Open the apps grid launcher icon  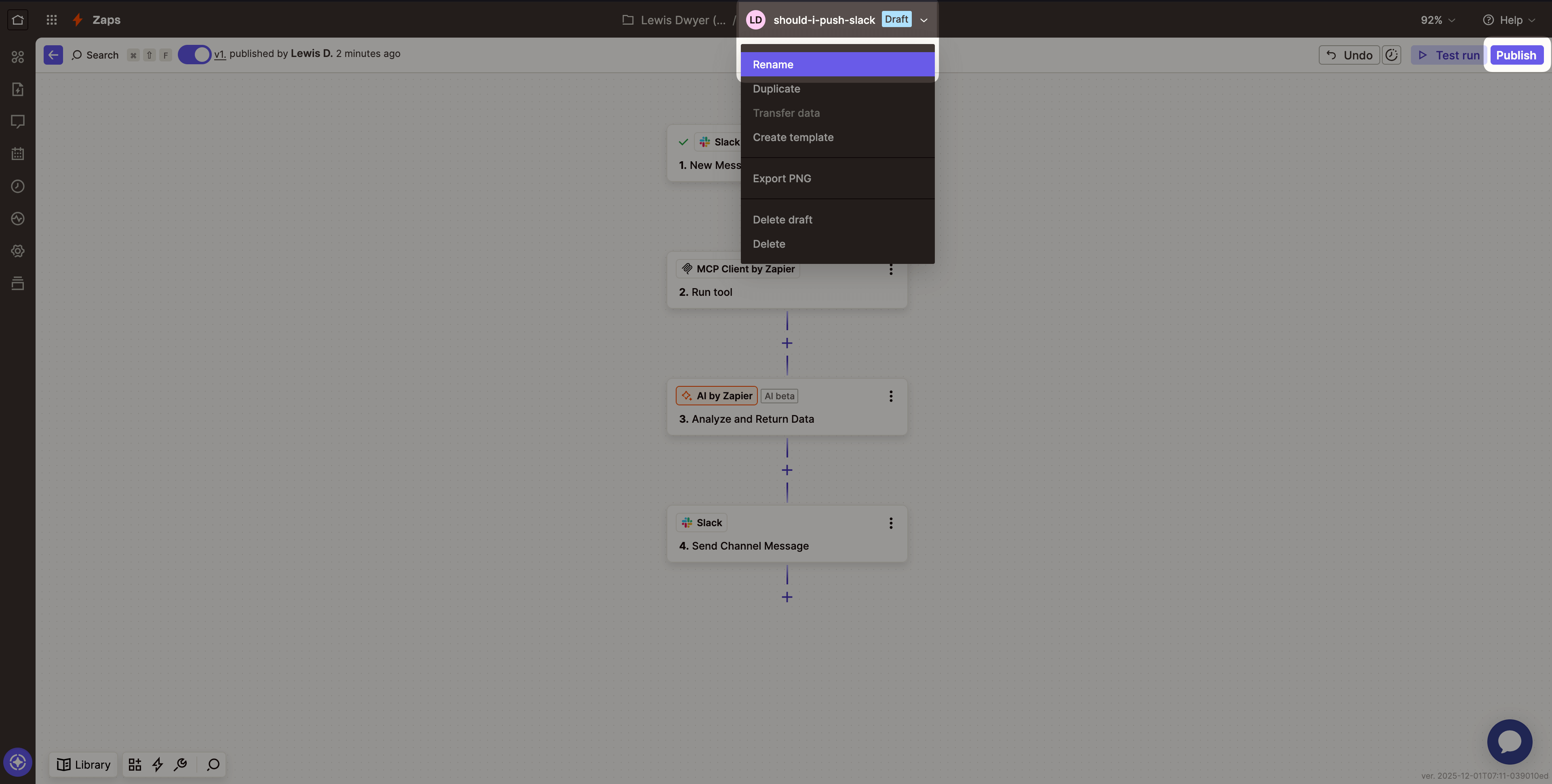[52, 19]
